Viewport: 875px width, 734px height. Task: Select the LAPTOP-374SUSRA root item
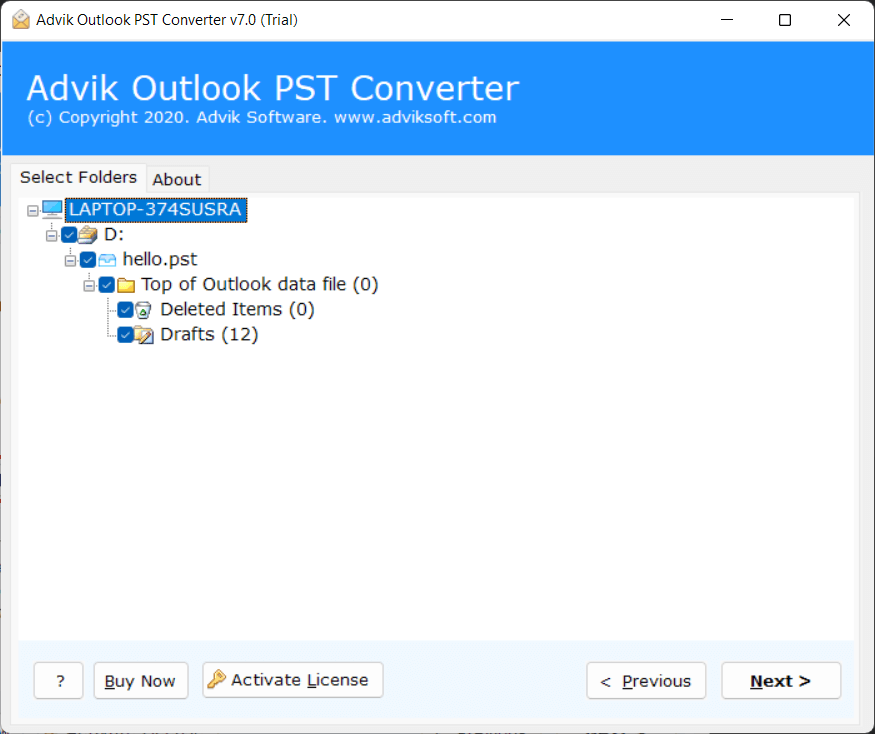point(156,210)
